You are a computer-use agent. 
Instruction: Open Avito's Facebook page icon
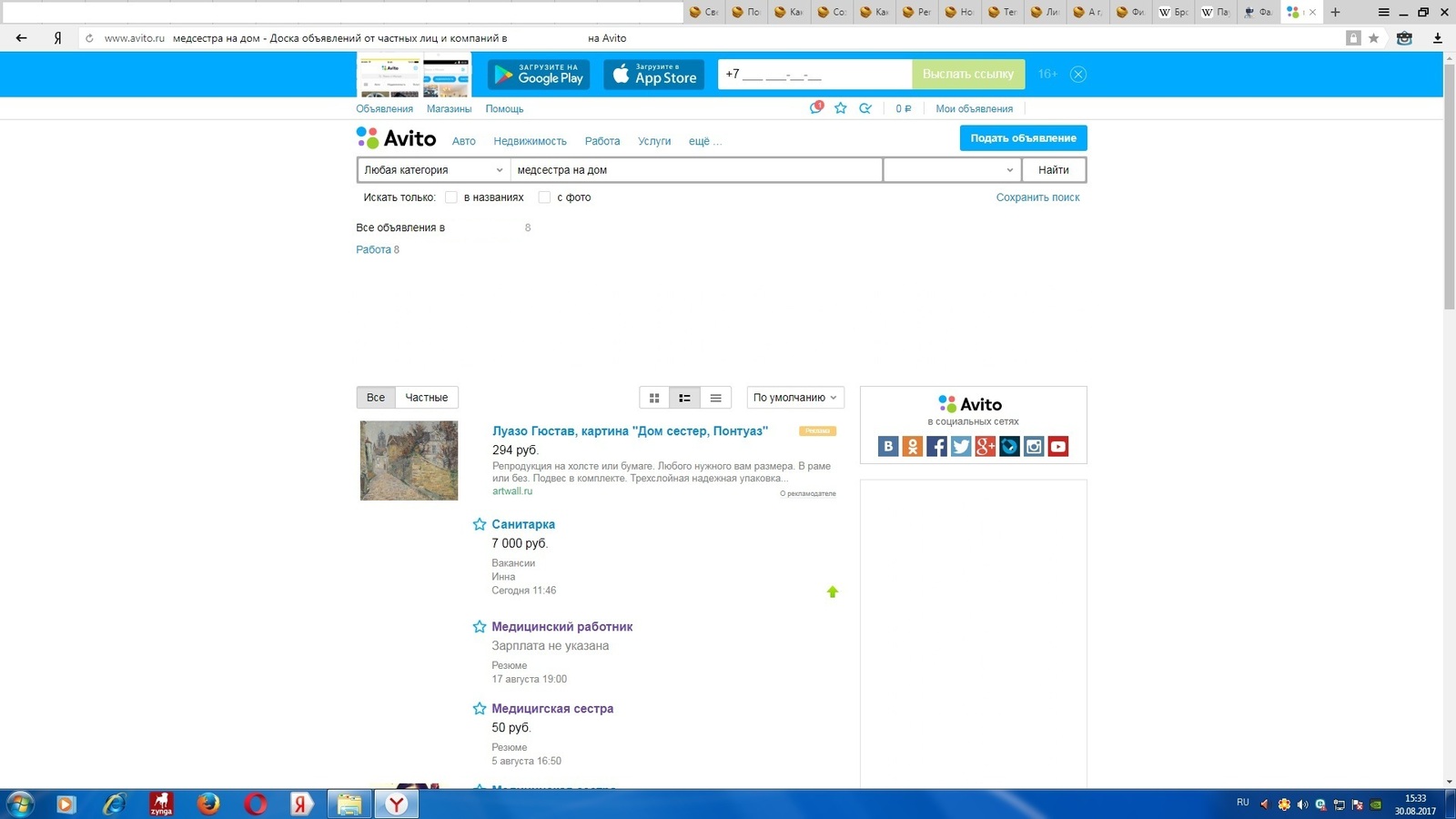[x=936, y=446]
